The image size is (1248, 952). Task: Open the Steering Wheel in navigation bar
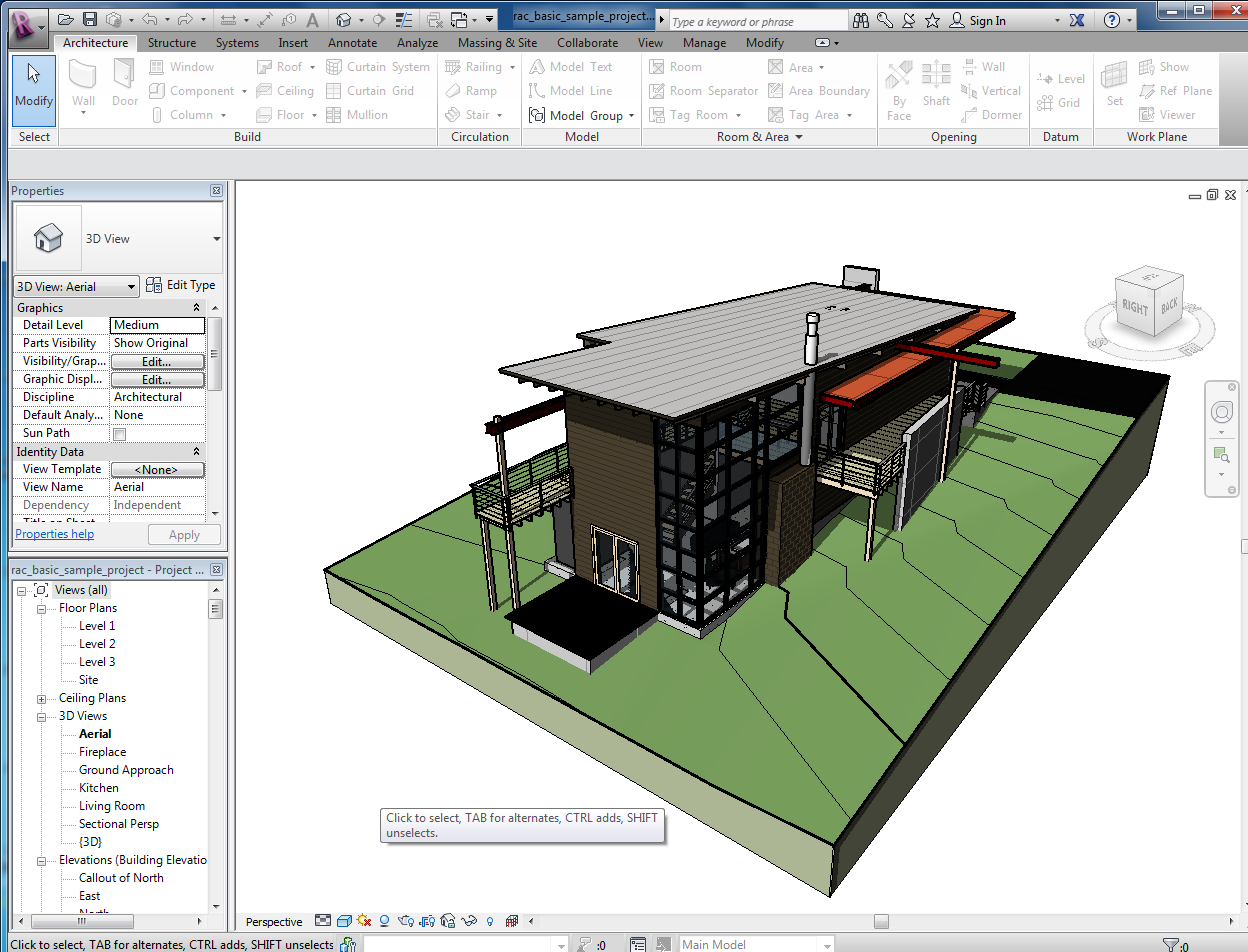click(x=1221, y=413)
